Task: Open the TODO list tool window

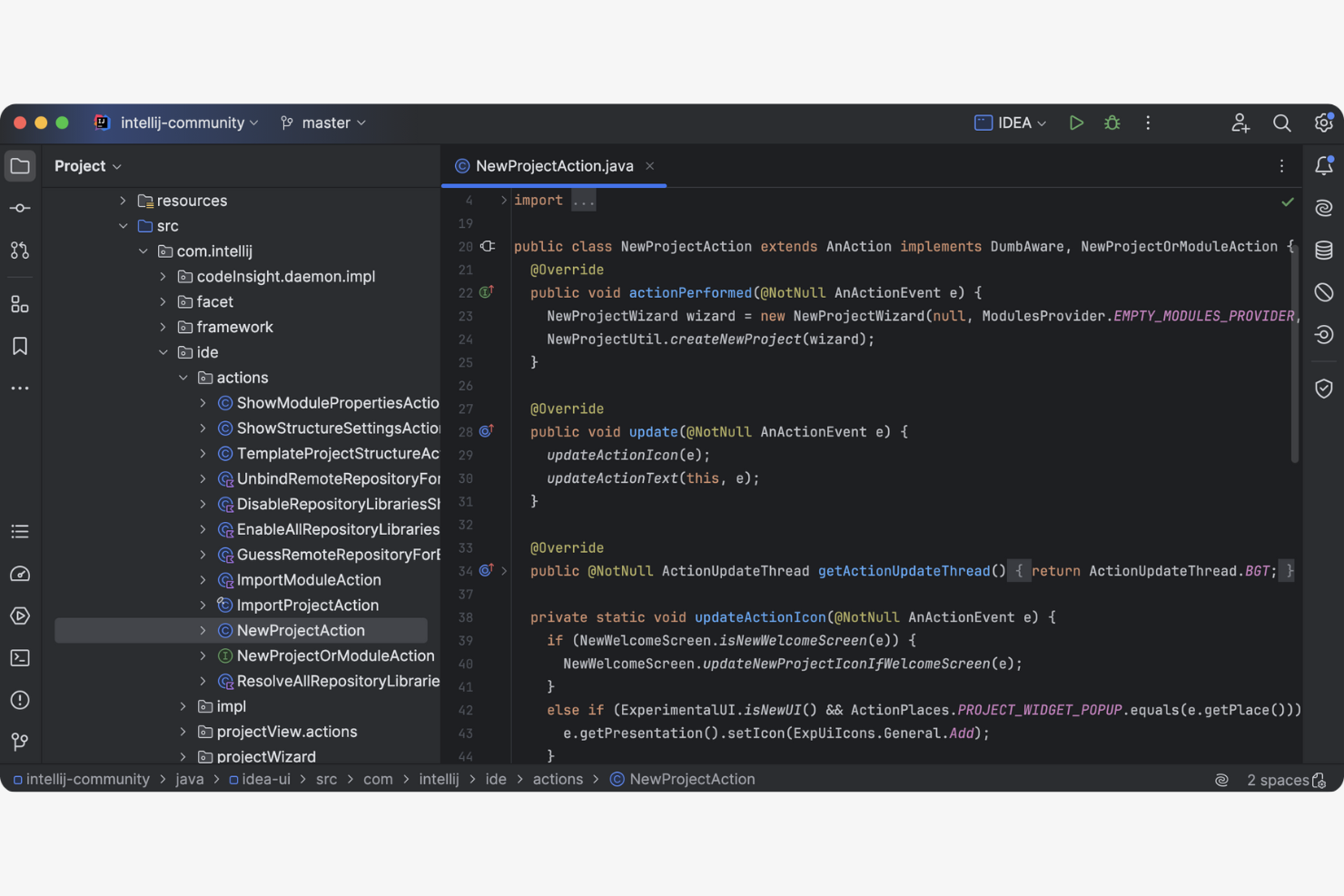Action: (20, 531)
